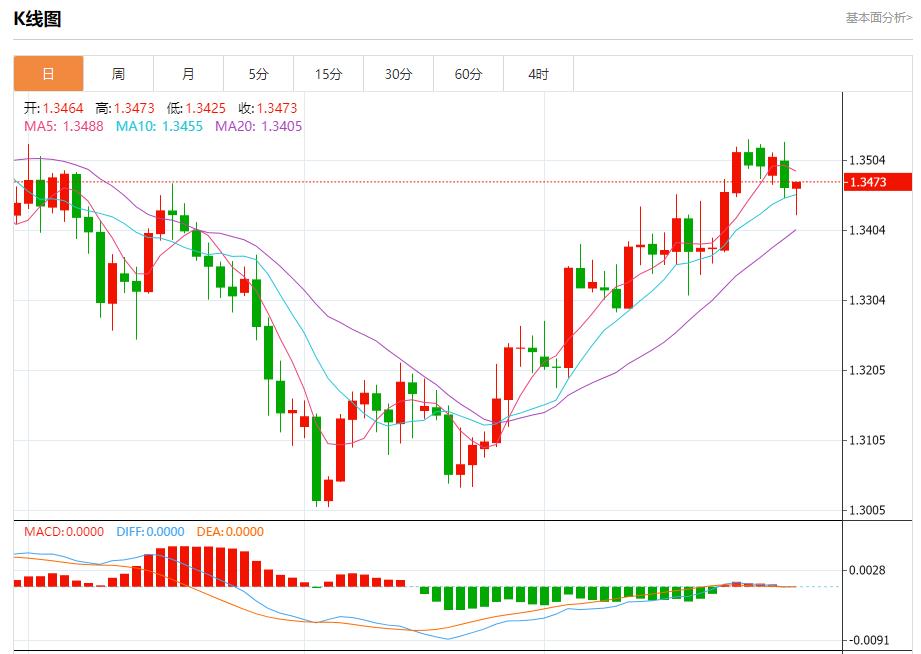Switch to the 30分 chart tab
This screenshot has width=921, height=654.
(398, 74)
